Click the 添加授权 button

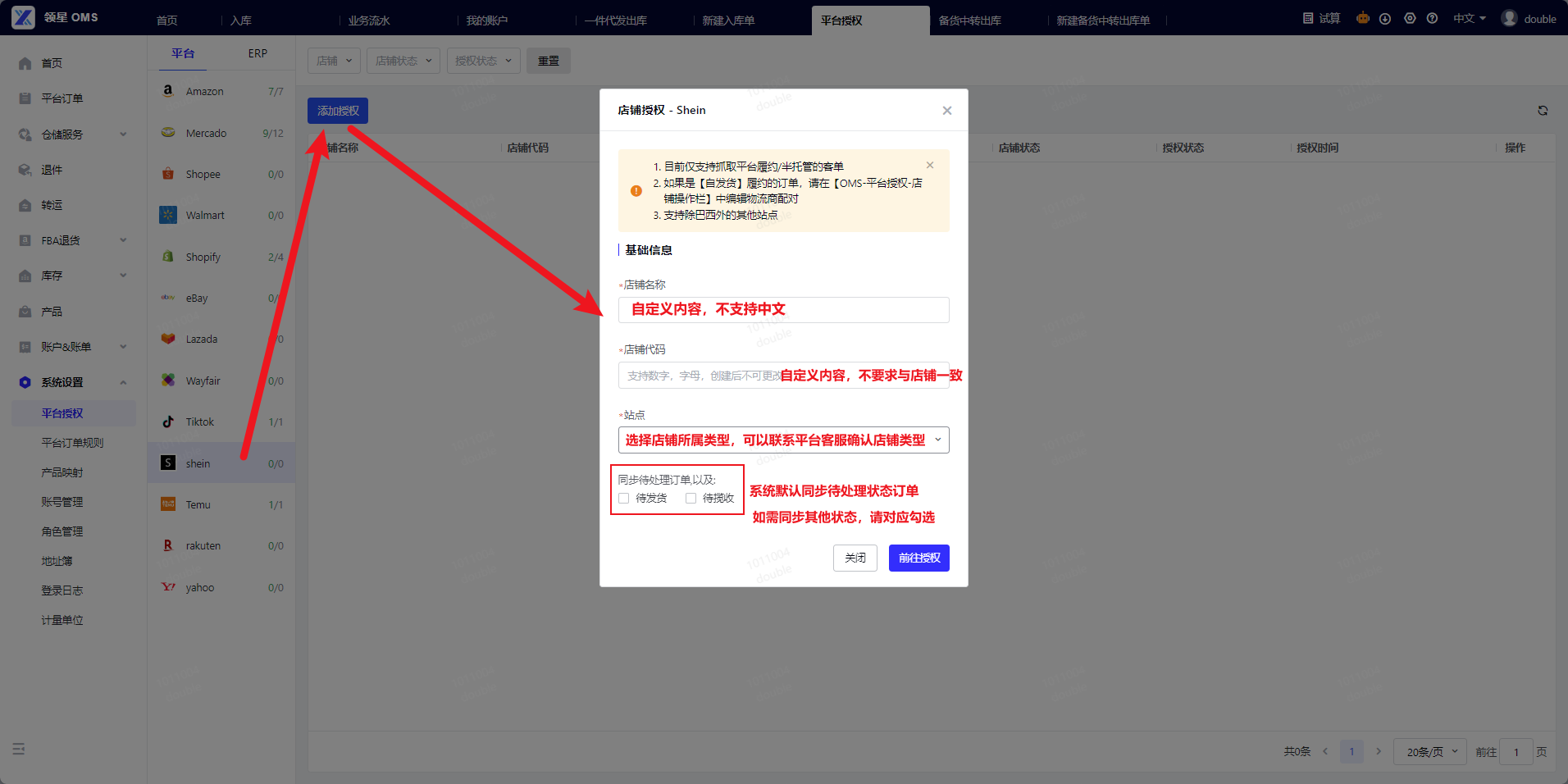point(338,111)
